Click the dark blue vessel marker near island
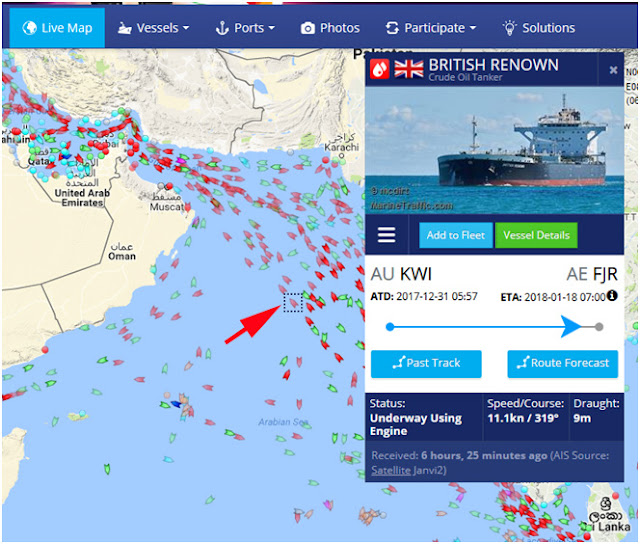Screen dimensions: 640x544 point(176,404)
